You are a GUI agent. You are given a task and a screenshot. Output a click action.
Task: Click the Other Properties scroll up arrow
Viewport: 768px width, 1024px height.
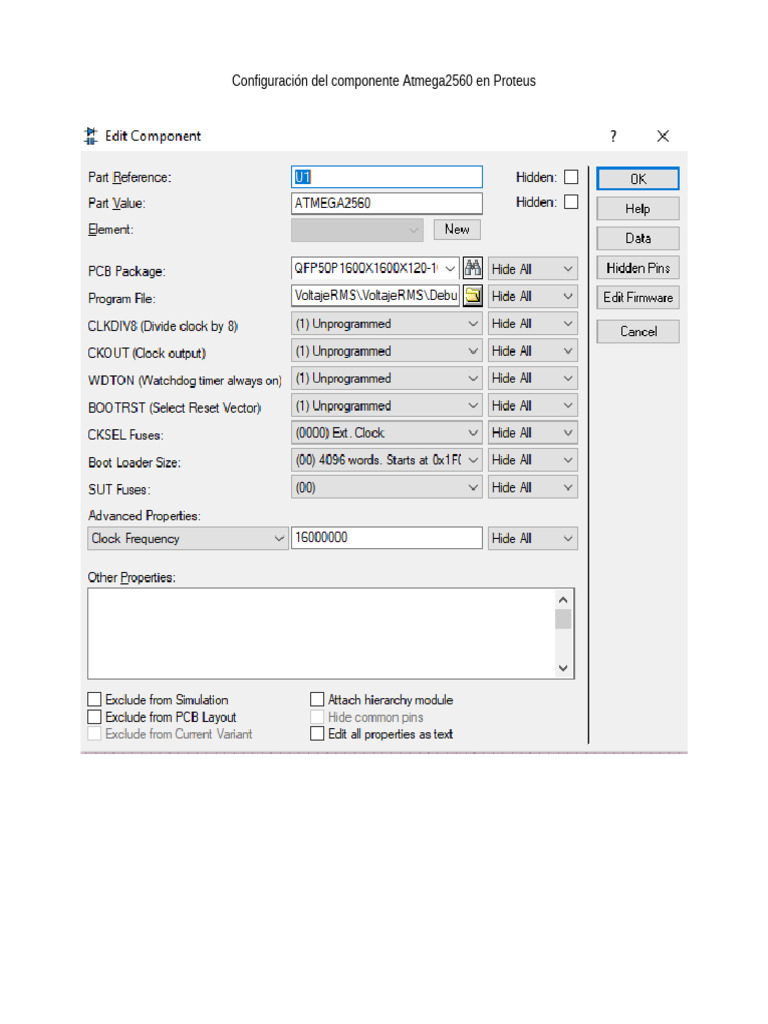[563, 600]
